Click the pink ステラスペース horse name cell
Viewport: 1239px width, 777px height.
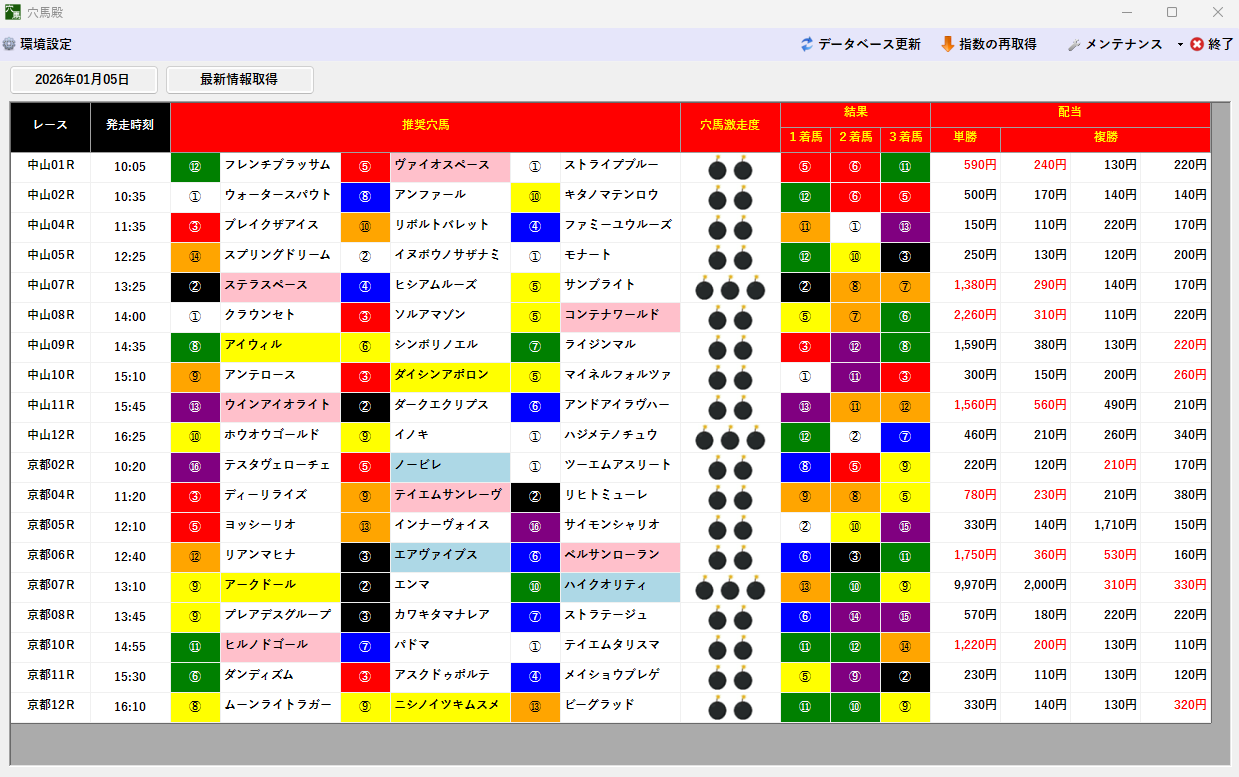click(x=280, y=286)
